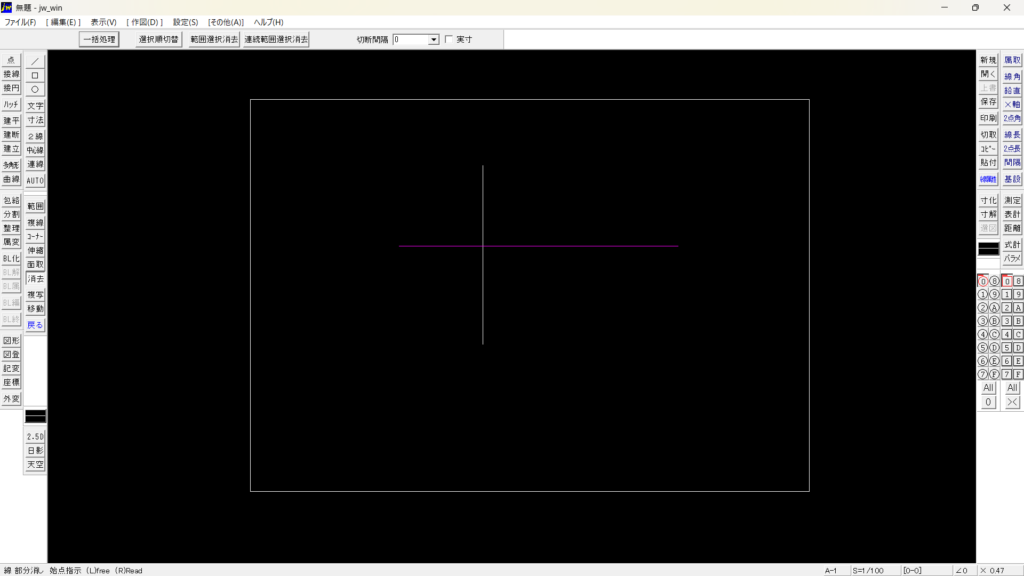
Task: Click the 一括処理 button
Action: tap(99, 40)
